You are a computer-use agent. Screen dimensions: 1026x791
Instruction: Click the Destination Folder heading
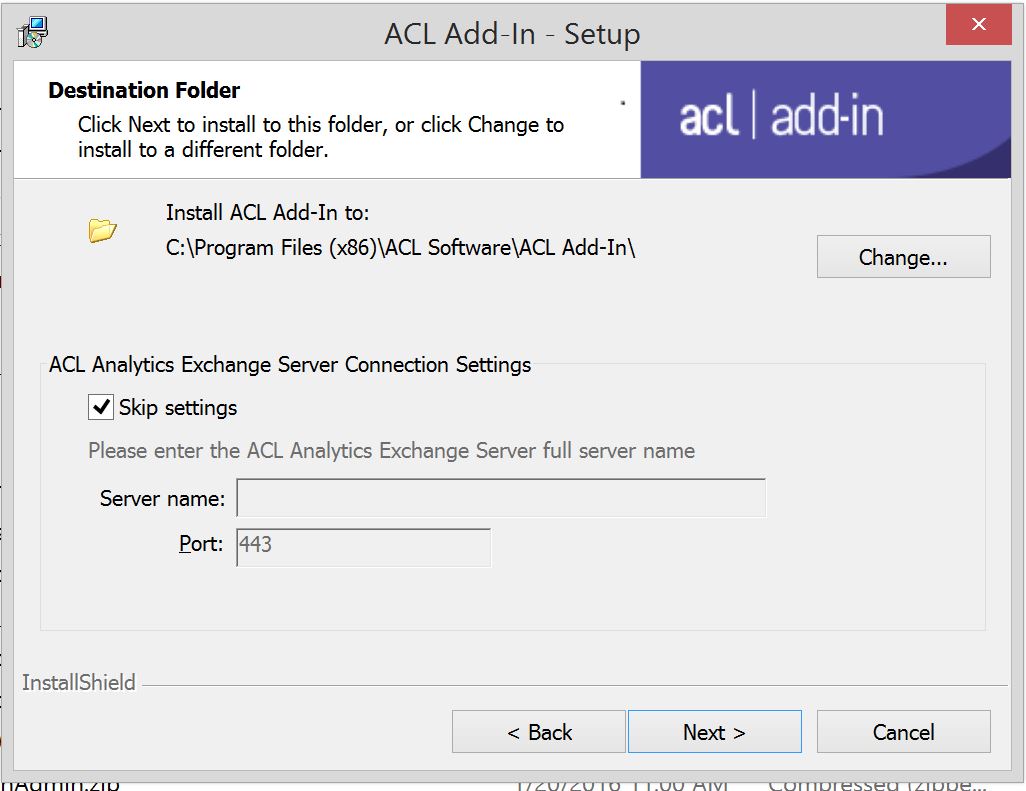[144, 90]
